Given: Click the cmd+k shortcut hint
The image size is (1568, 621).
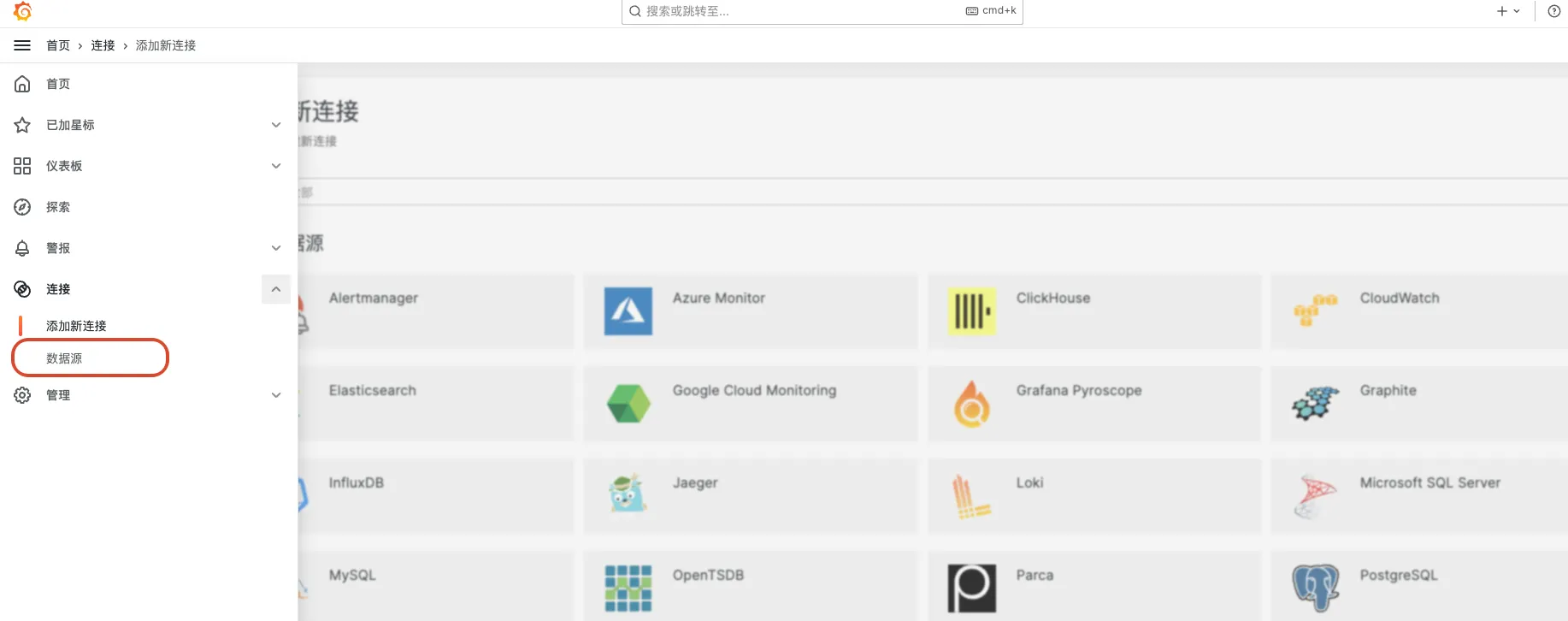Looking at the screenshot, I should point(991,10).
